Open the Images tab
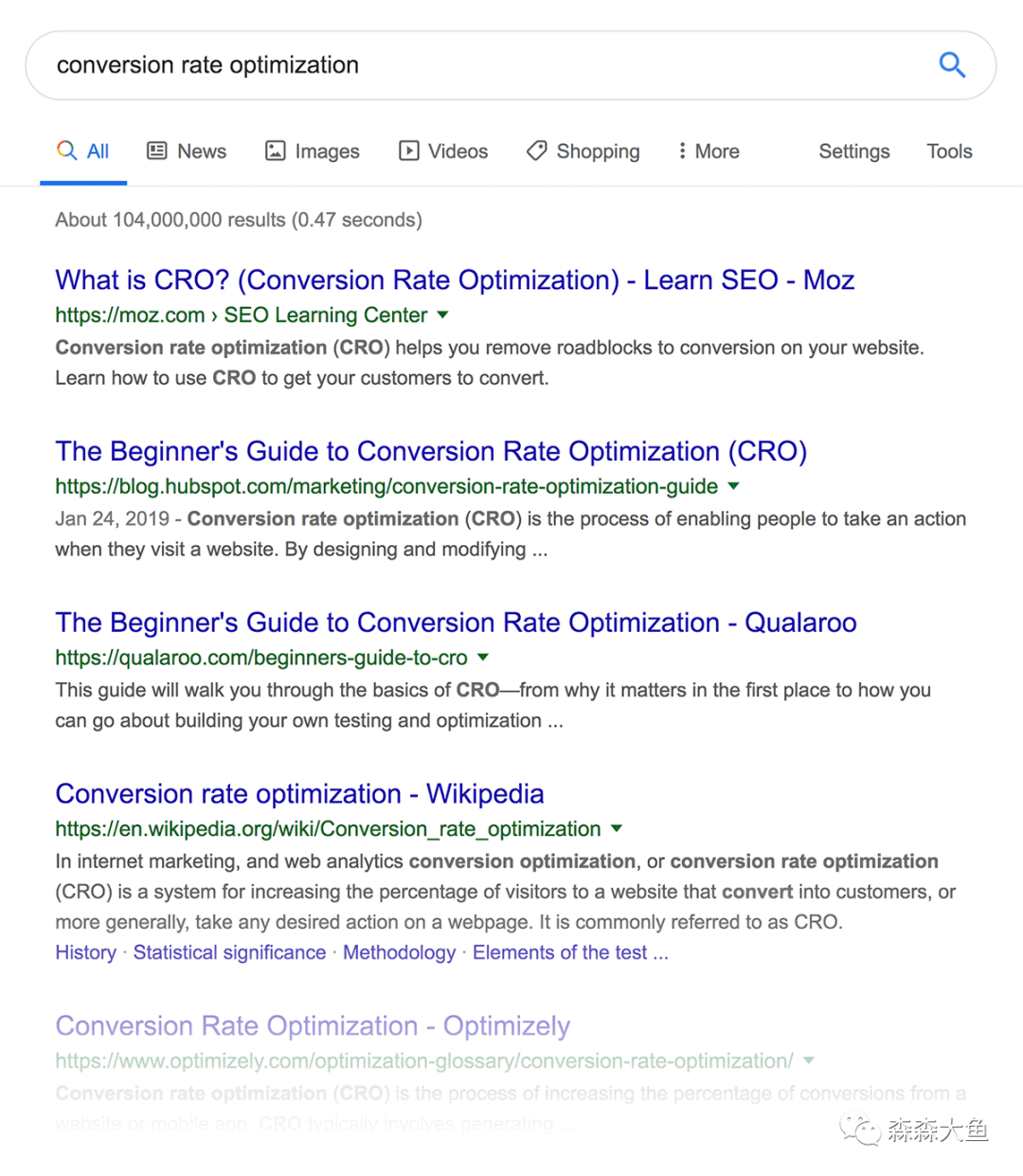The width and height of the screenshot is (1023, 1176). [313, 151]
